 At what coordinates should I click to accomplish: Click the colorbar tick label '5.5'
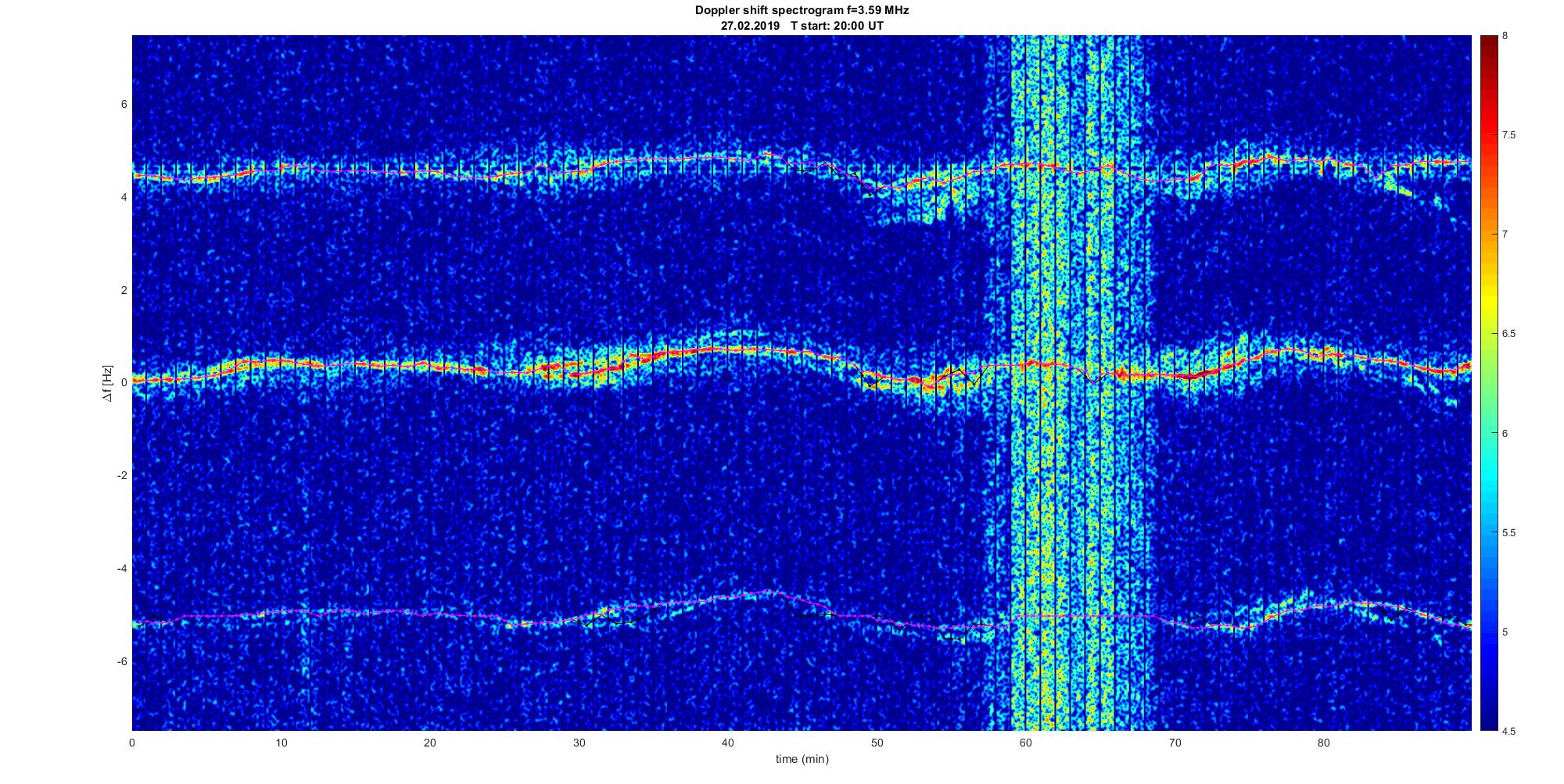point(1508,533)
